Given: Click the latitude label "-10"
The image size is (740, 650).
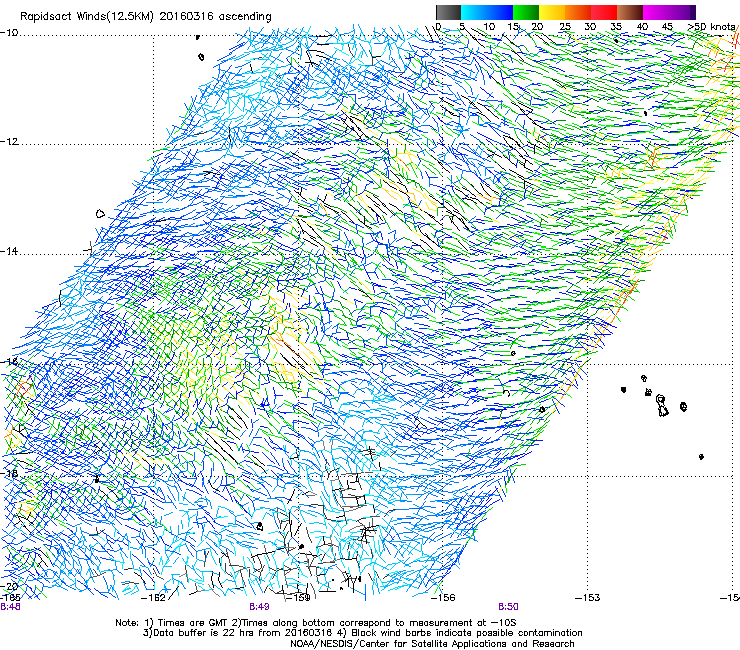Looking at the screenshot, I should [9, 33].
